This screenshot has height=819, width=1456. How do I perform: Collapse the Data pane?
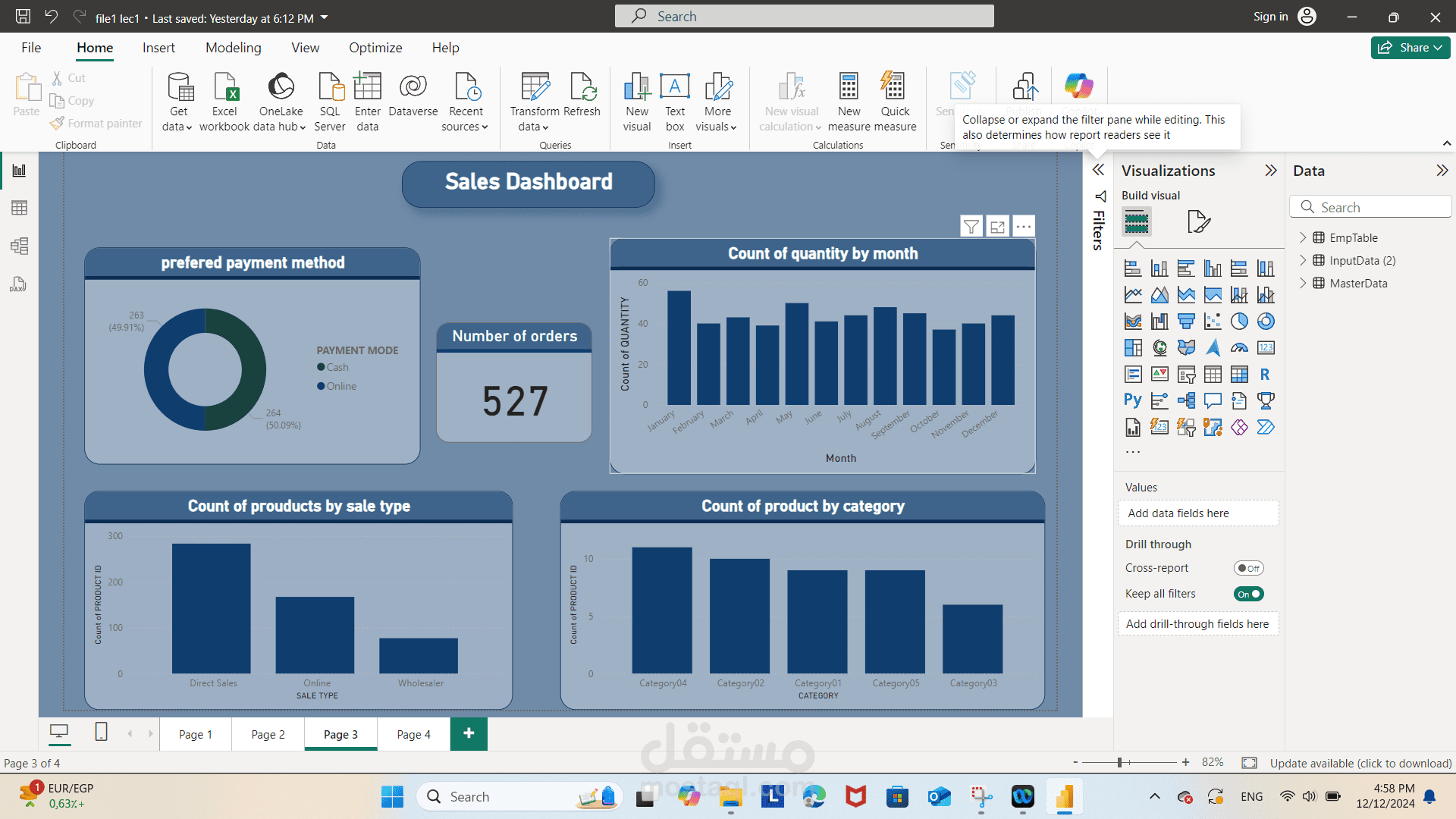pos(1442,171)
